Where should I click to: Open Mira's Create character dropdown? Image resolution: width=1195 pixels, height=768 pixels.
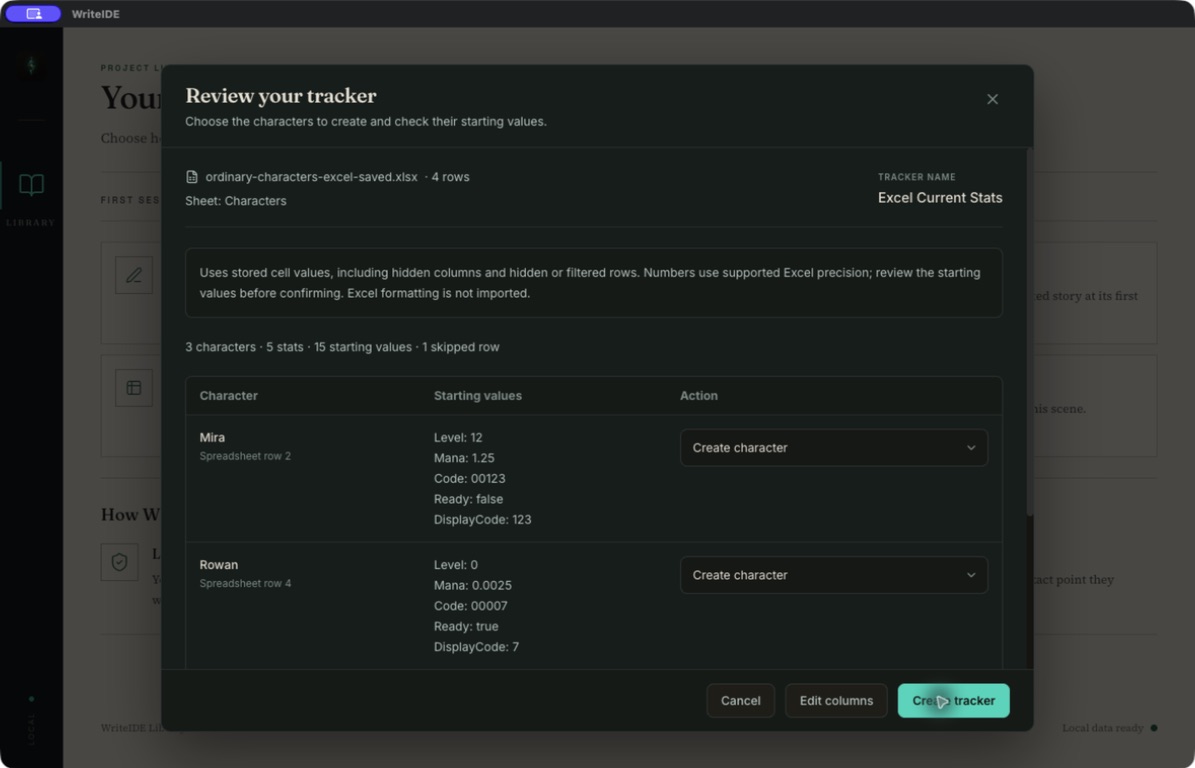pos(834,448)
